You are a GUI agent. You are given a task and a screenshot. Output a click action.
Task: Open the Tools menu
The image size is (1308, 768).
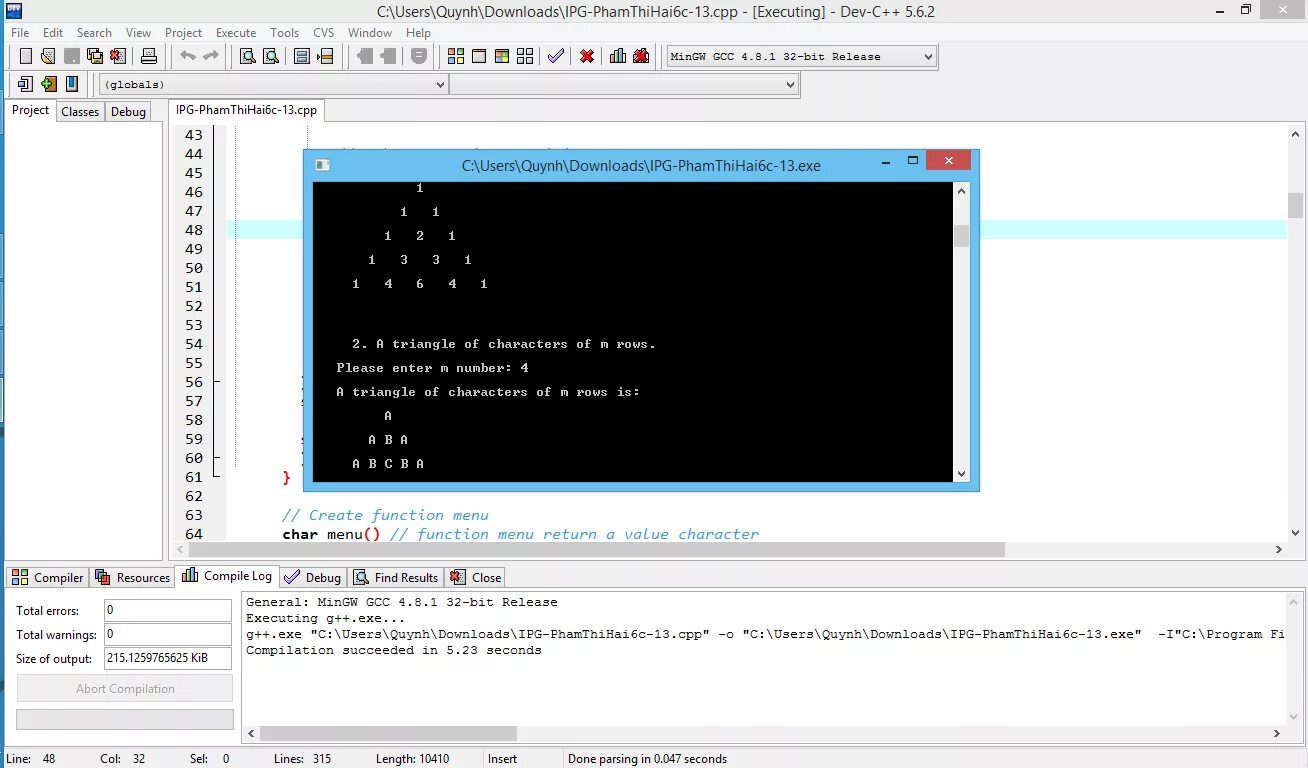284,33
